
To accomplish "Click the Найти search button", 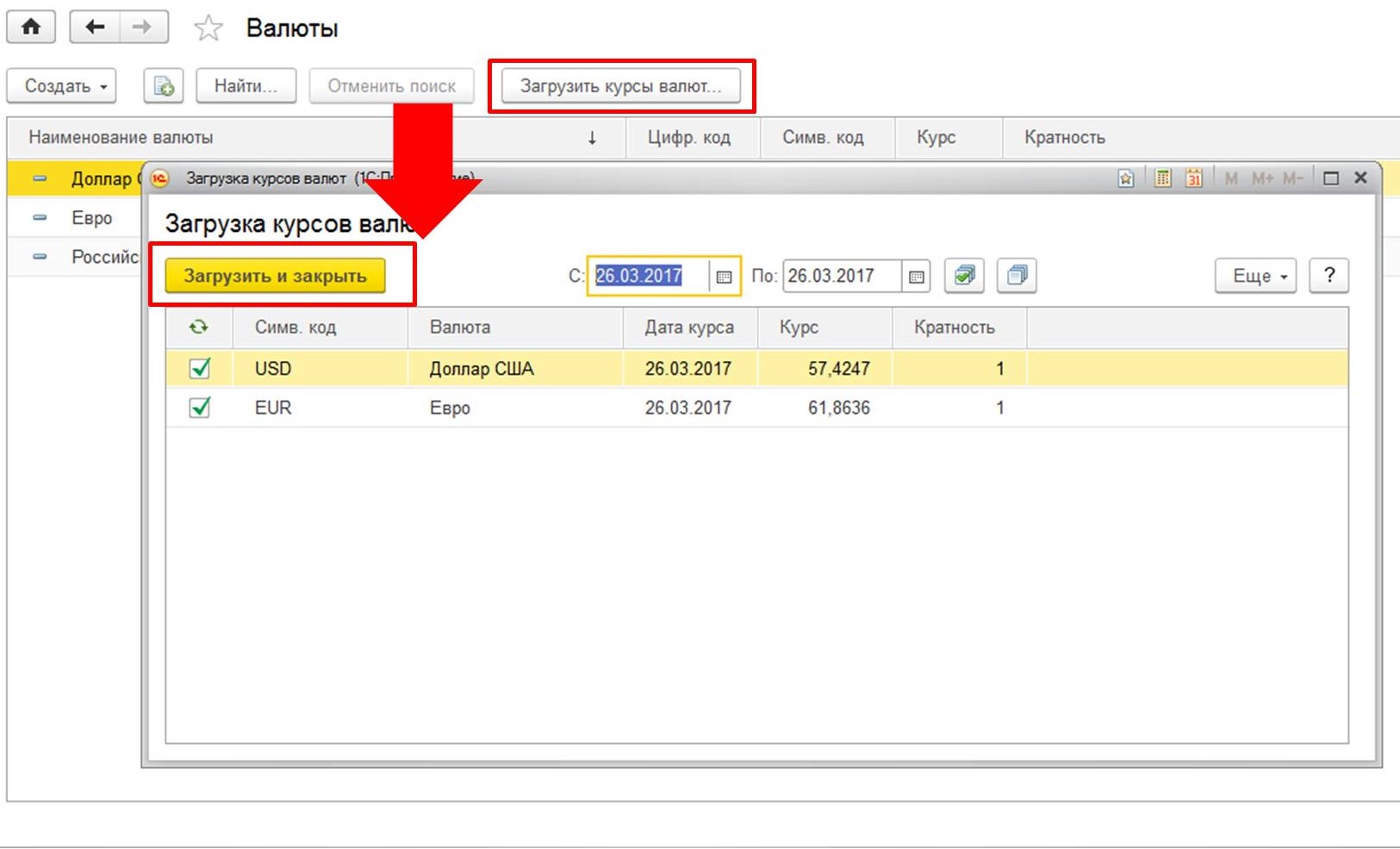I will 246,86.
